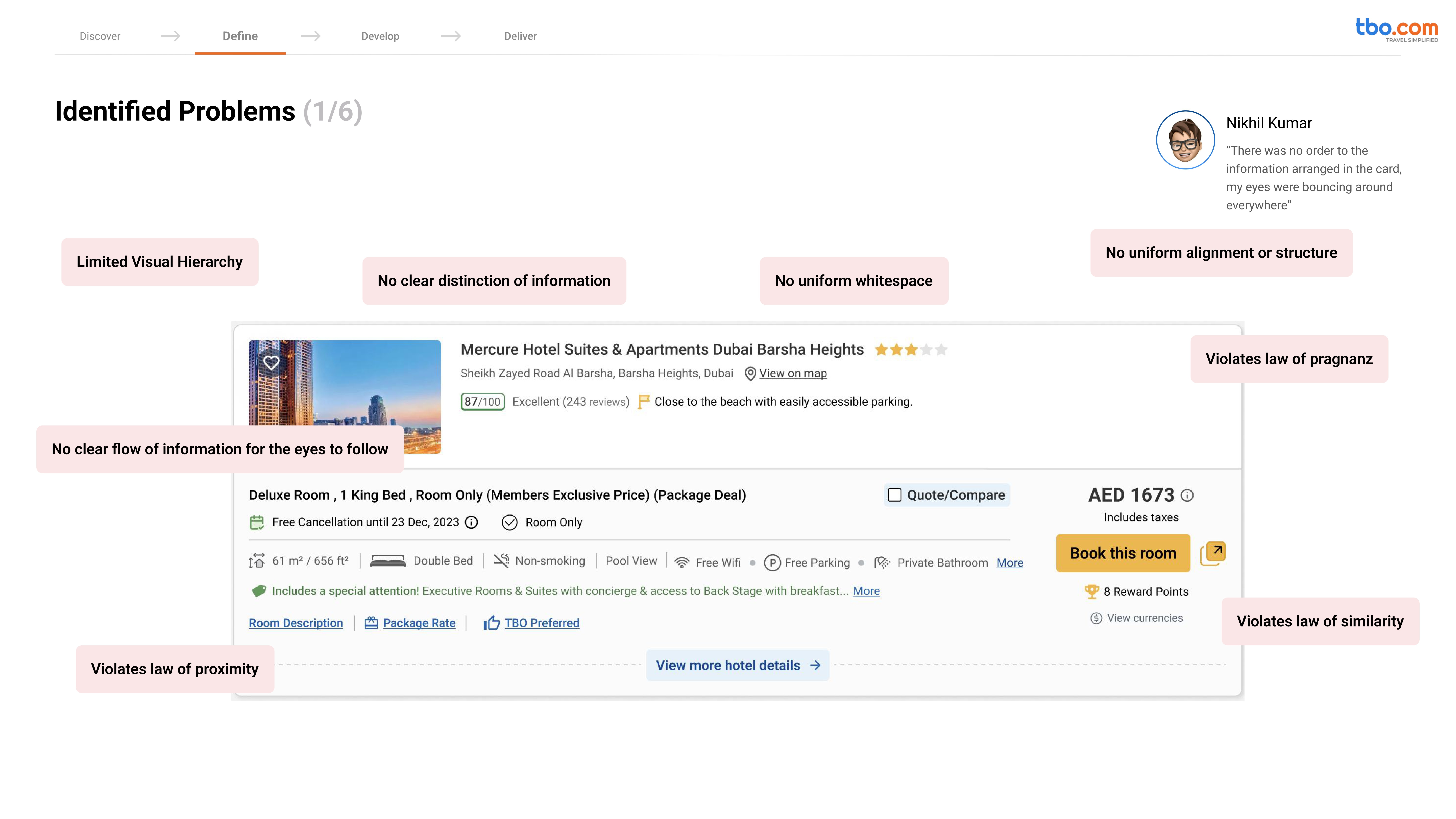Click the heart favorite icon on hotel photo
1456x819 pixels.
click(x=271, y=362)
